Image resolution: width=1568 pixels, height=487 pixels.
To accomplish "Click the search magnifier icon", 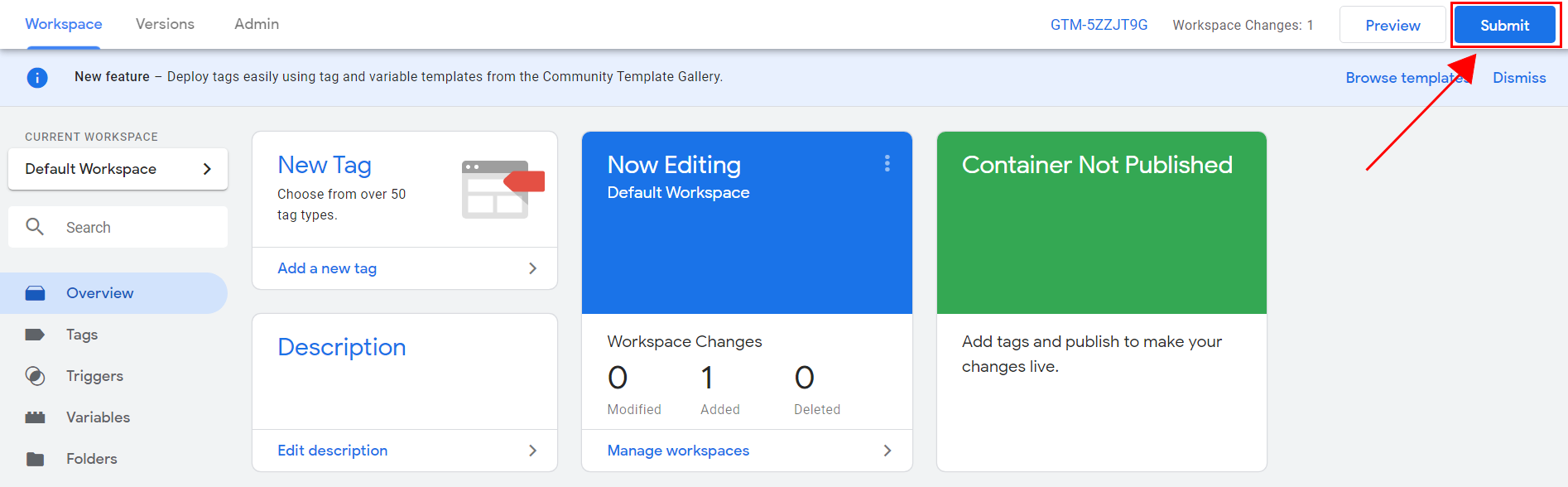I will point(35,226).
